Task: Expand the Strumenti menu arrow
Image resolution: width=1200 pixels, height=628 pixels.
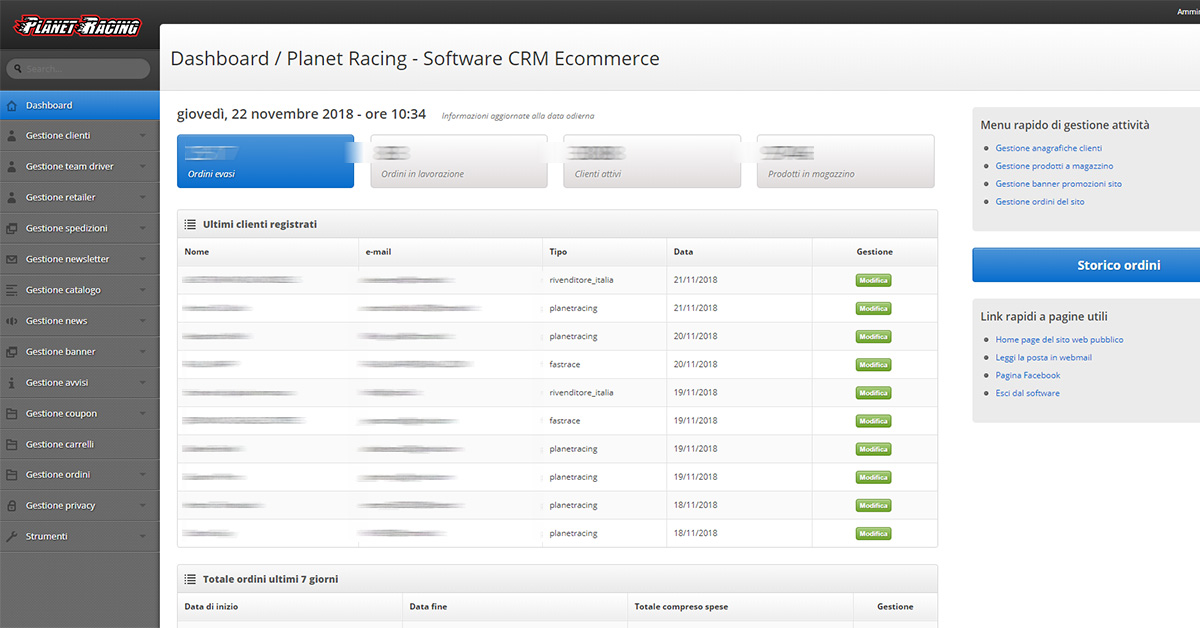Action: point(143,536)
